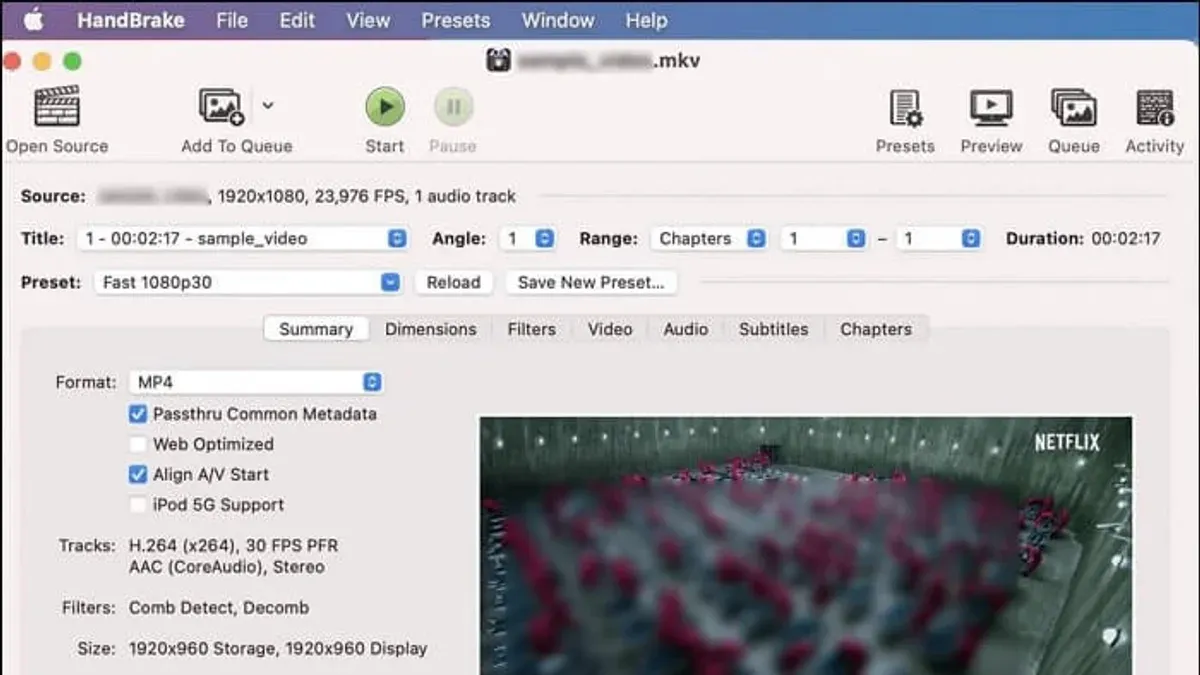This screenshot has width=1200, height=675.
Task: Open the Help menu
Action: (646, 20)
